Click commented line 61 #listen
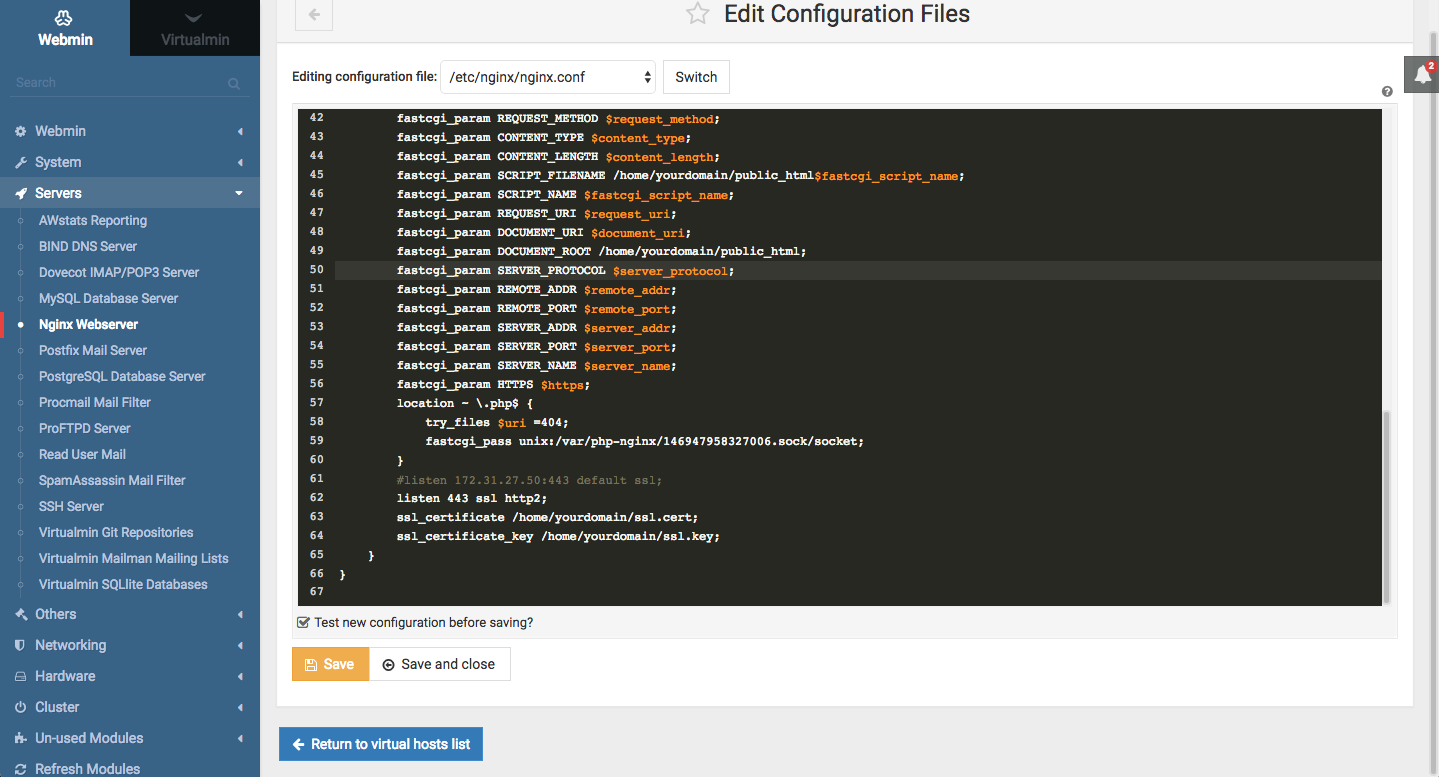Image resolution: width=1439 pixels, height=777 pixels. pyautogui.click(x=529, y=480)
